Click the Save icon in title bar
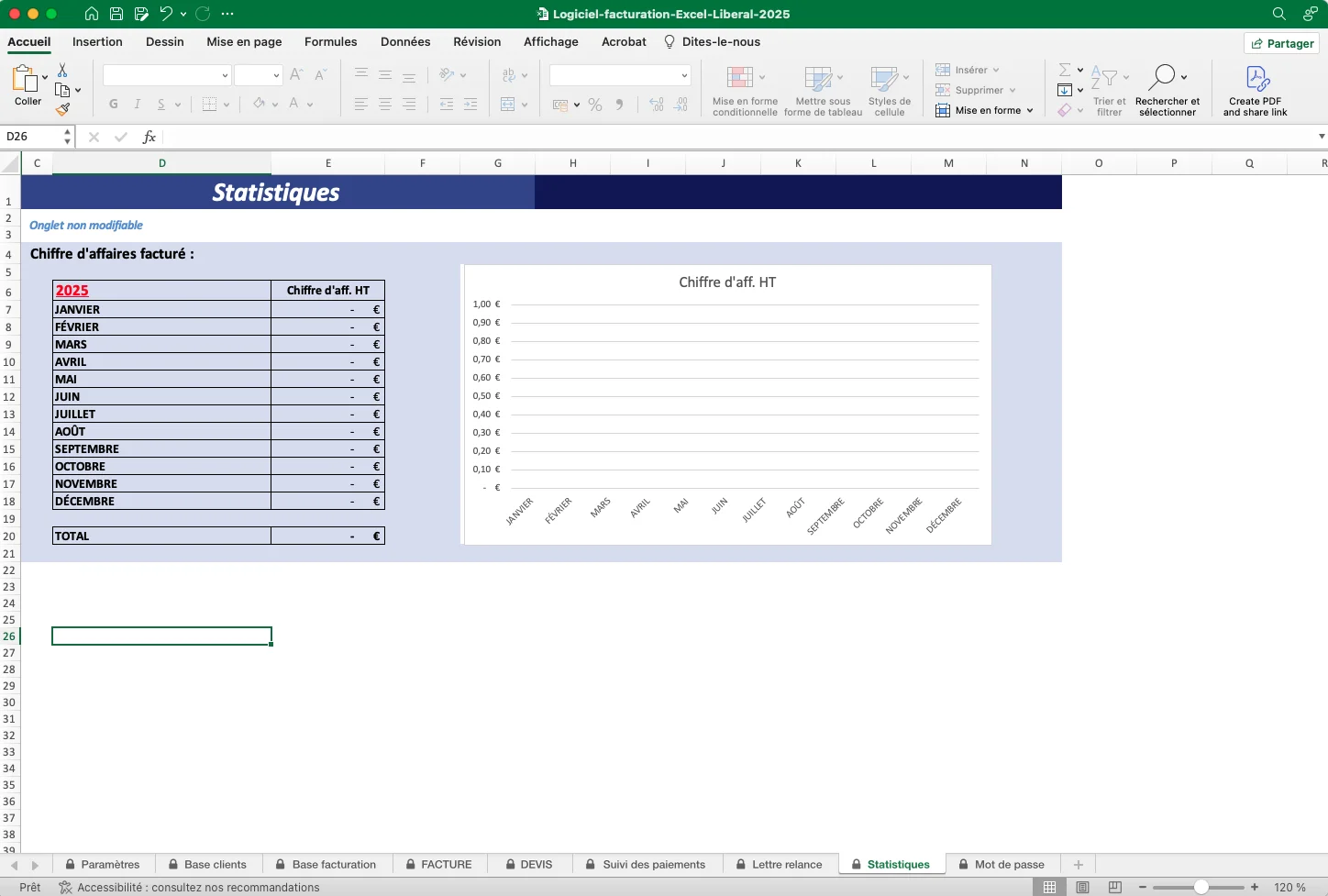 click(x=116, y=14)
